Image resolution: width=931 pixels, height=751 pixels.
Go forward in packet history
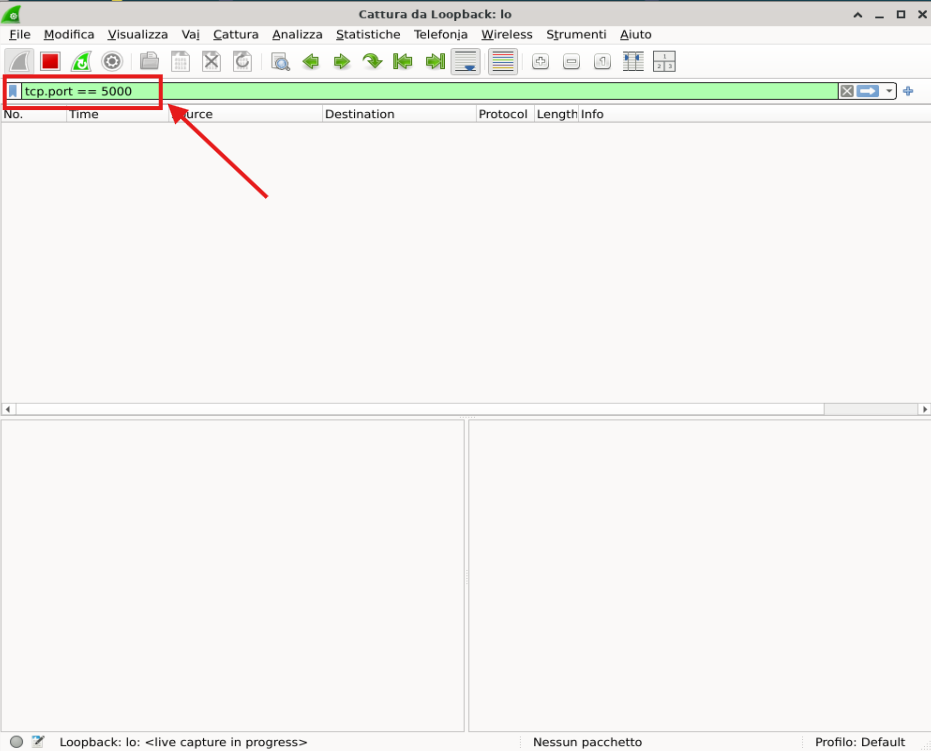pyautogui.click(x=341, y=61)
